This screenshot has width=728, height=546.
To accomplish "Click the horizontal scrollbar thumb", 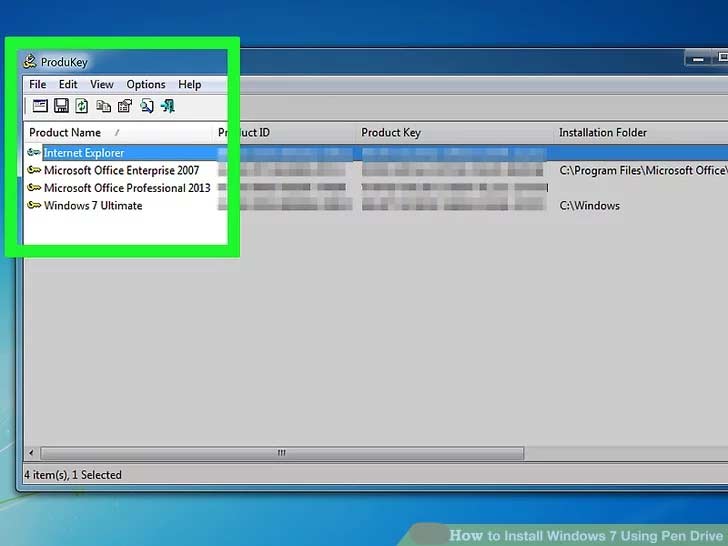I will pos(282,453).
